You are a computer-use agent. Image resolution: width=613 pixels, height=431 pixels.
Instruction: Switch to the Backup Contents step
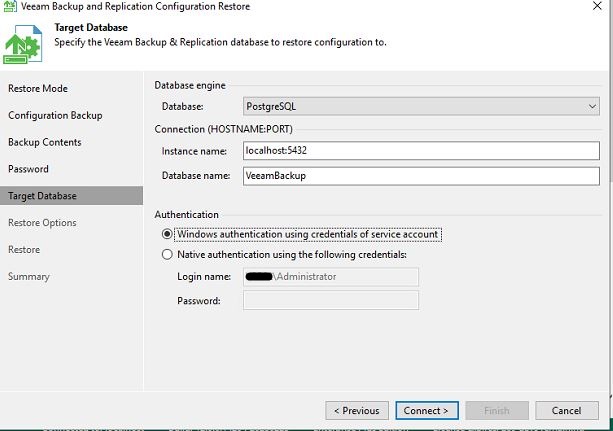click(x=45, y=142)
